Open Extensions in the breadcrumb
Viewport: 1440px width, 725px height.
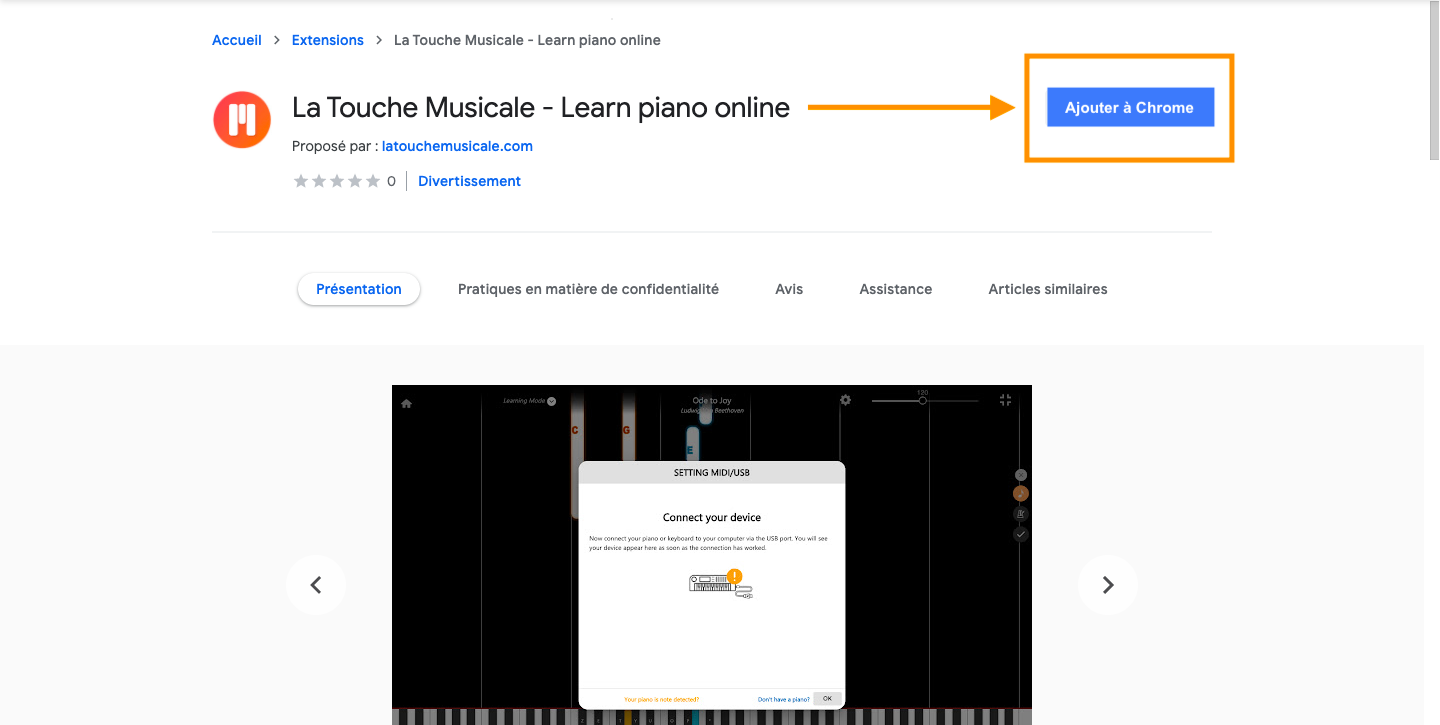(x=328, y=40)
